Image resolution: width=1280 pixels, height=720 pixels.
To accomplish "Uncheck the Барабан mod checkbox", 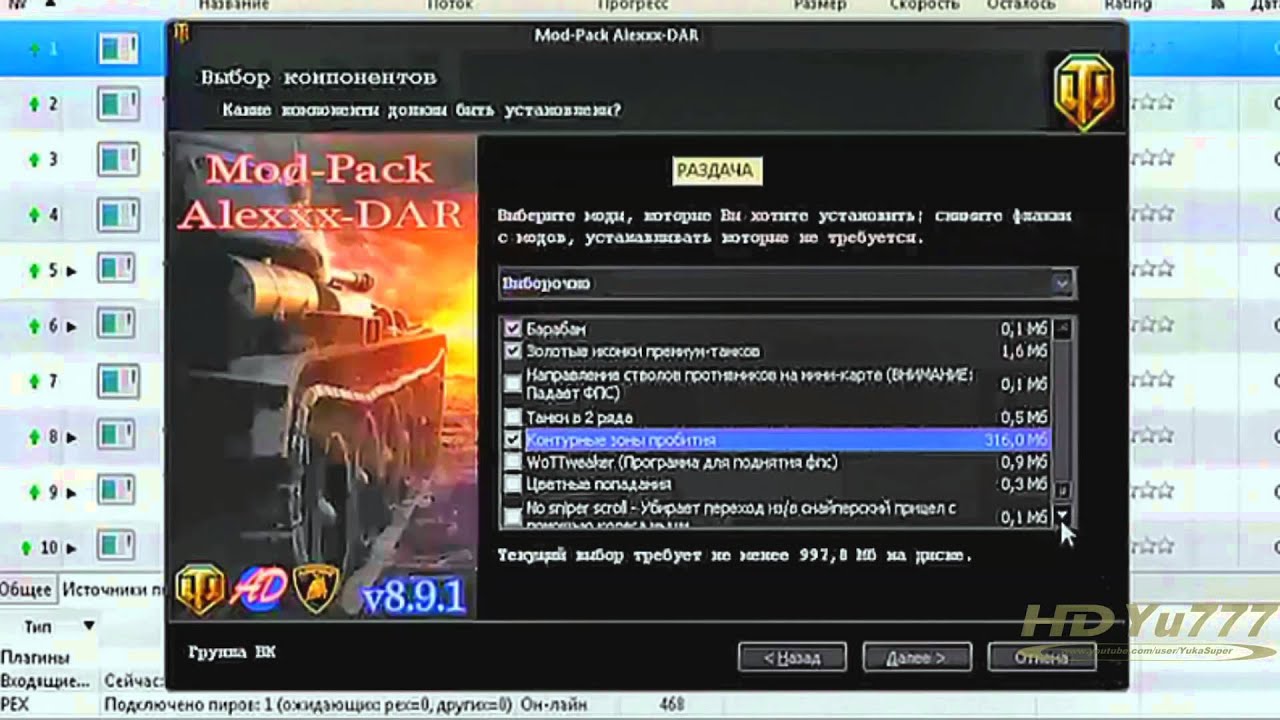I will [x=513, y=329].
